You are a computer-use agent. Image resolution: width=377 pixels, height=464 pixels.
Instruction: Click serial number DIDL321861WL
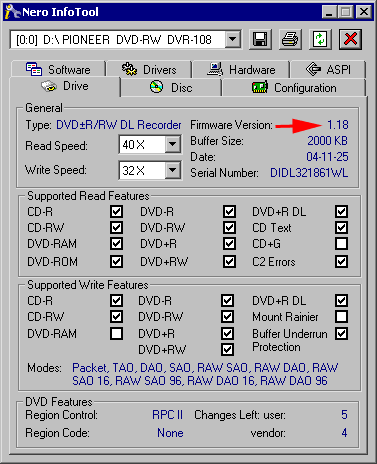pos(309,173)
